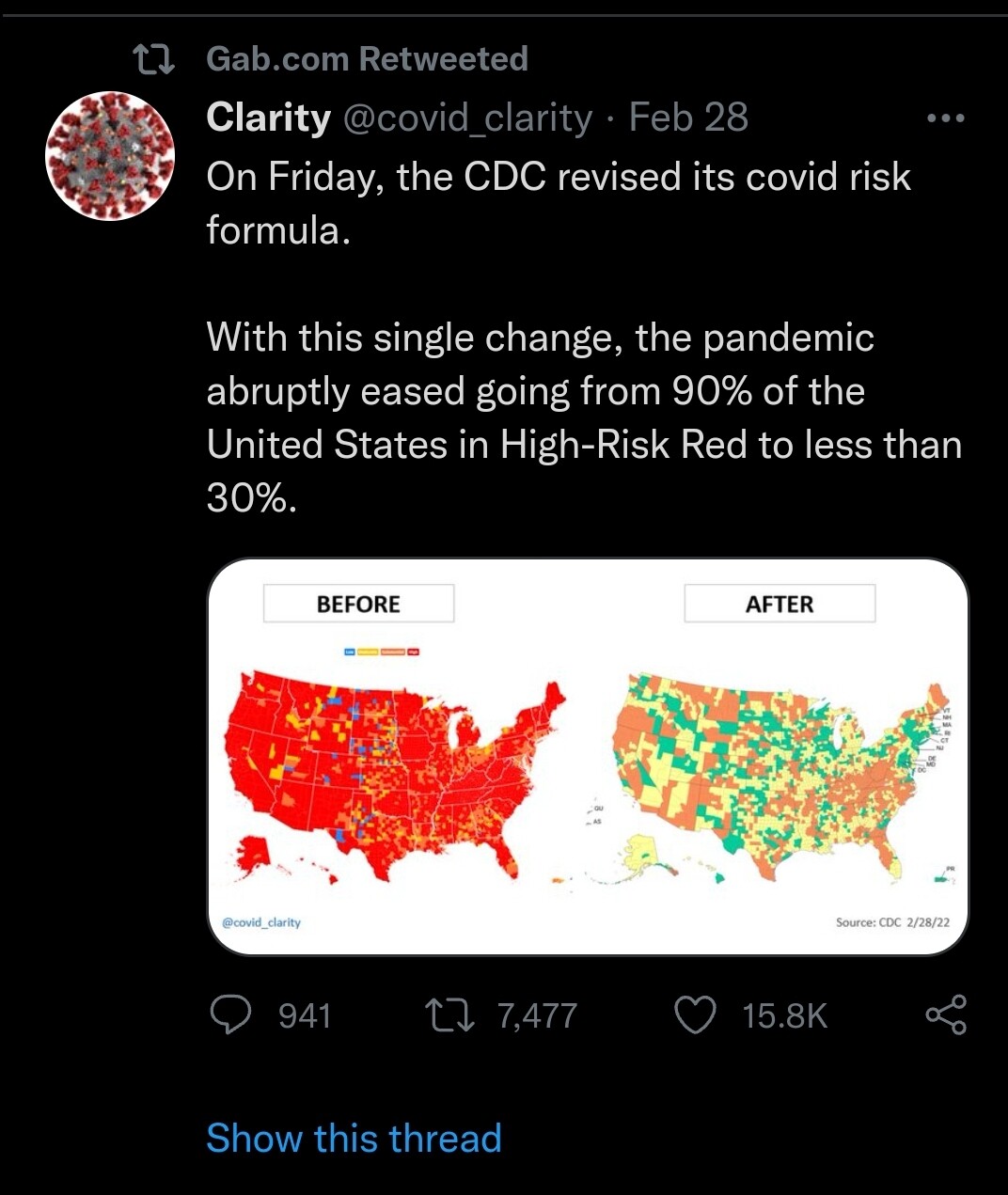Click the map color legend in image
Viewport: 1008px width, 1195px height.
pos(382,652)
